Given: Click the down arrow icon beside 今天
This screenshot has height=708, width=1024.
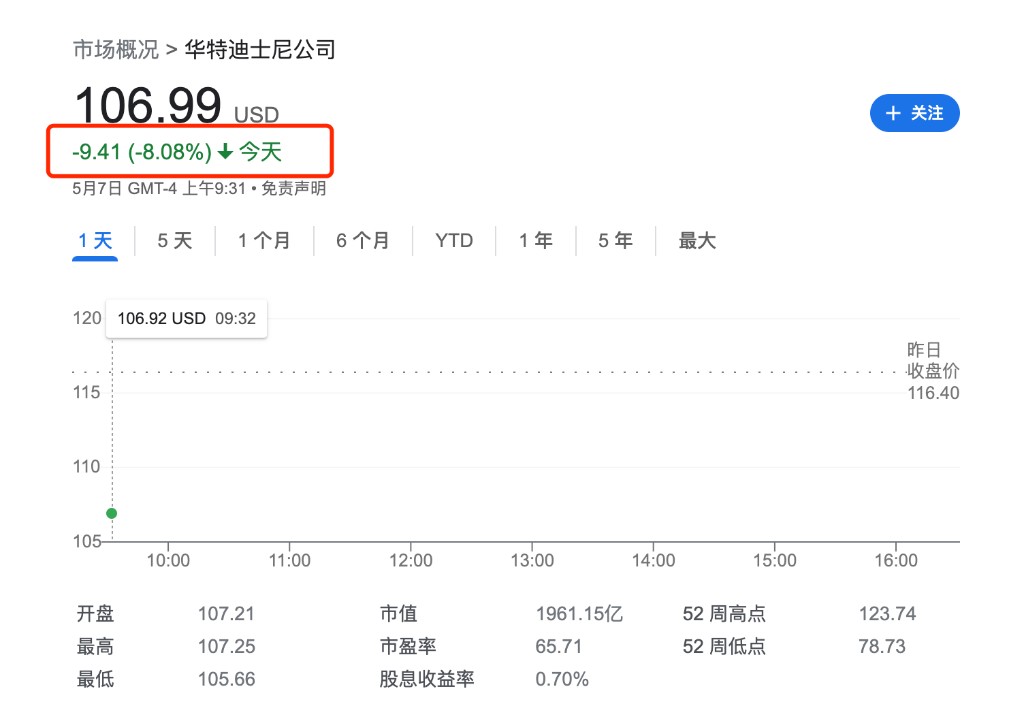Looking at the screenshot, I should (x=225, y=152).
